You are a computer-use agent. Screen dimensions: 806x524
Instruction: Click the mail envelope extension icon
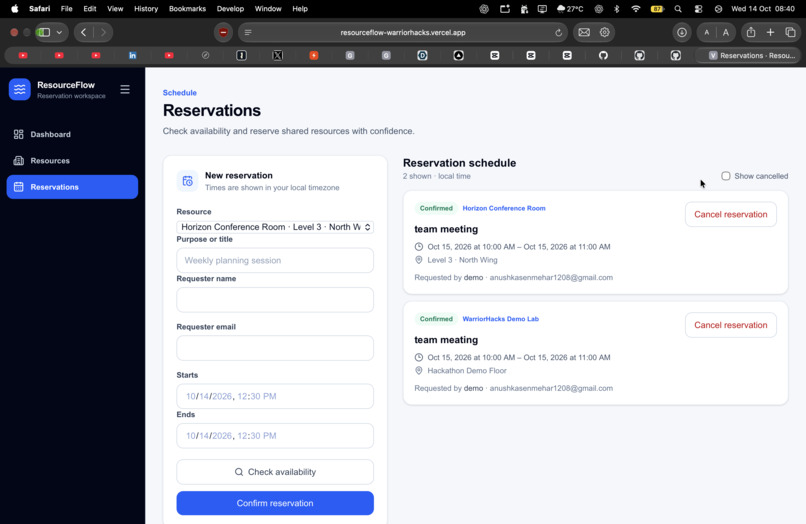584,32
